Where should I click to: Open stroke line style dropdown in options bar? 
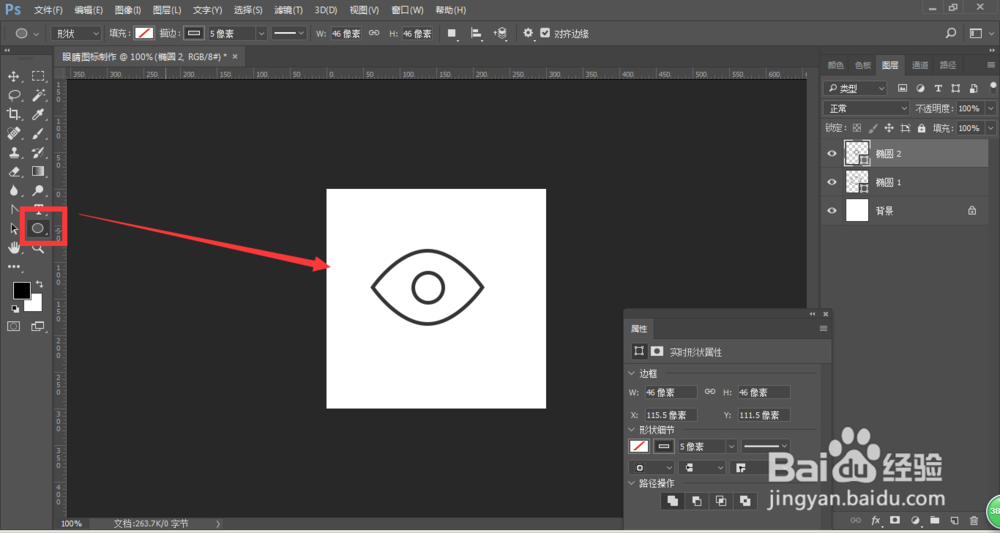click(x=290, y=33)
